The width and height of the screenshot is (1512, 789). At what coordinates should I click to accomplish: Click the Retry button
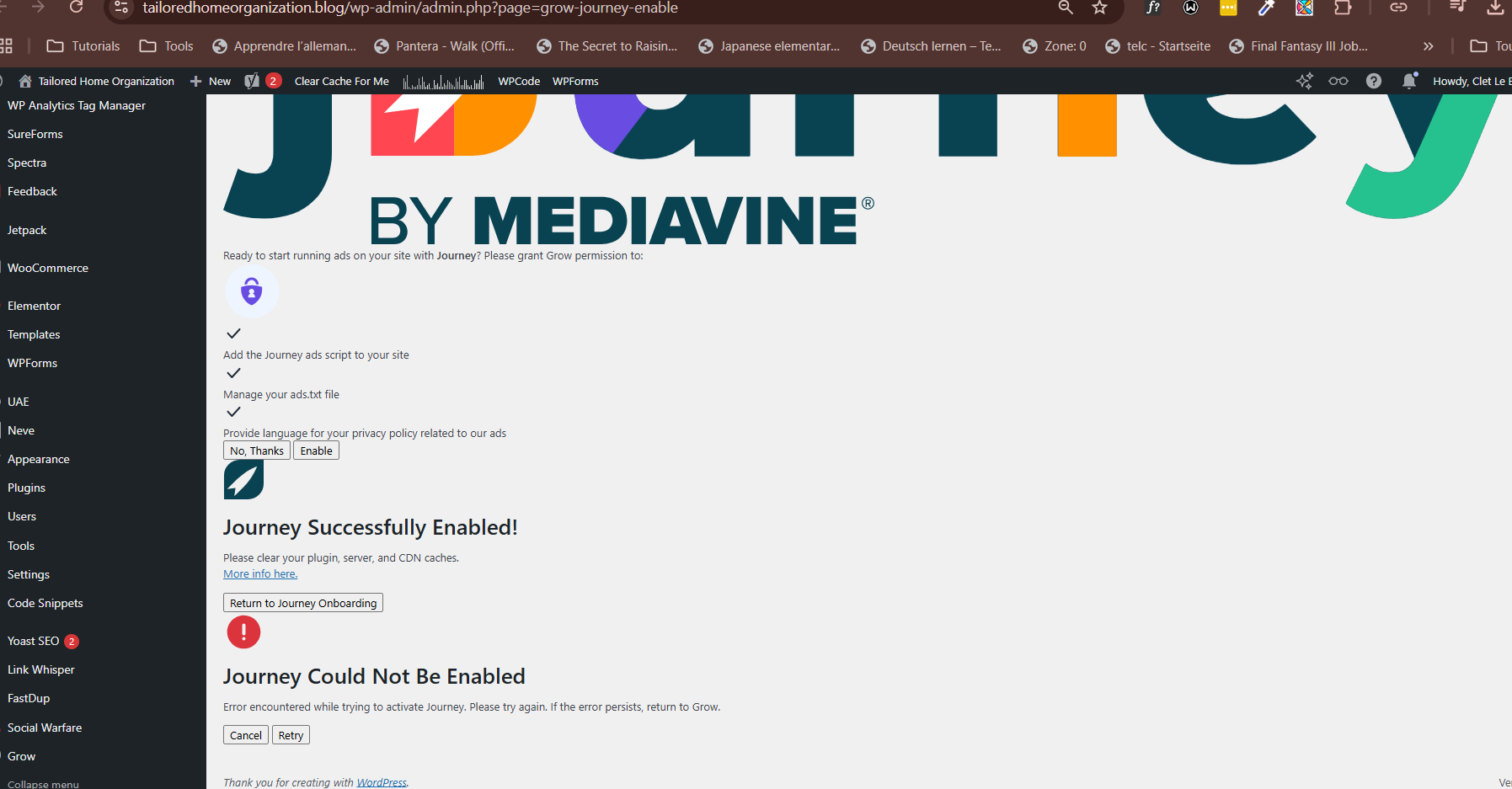291,735
